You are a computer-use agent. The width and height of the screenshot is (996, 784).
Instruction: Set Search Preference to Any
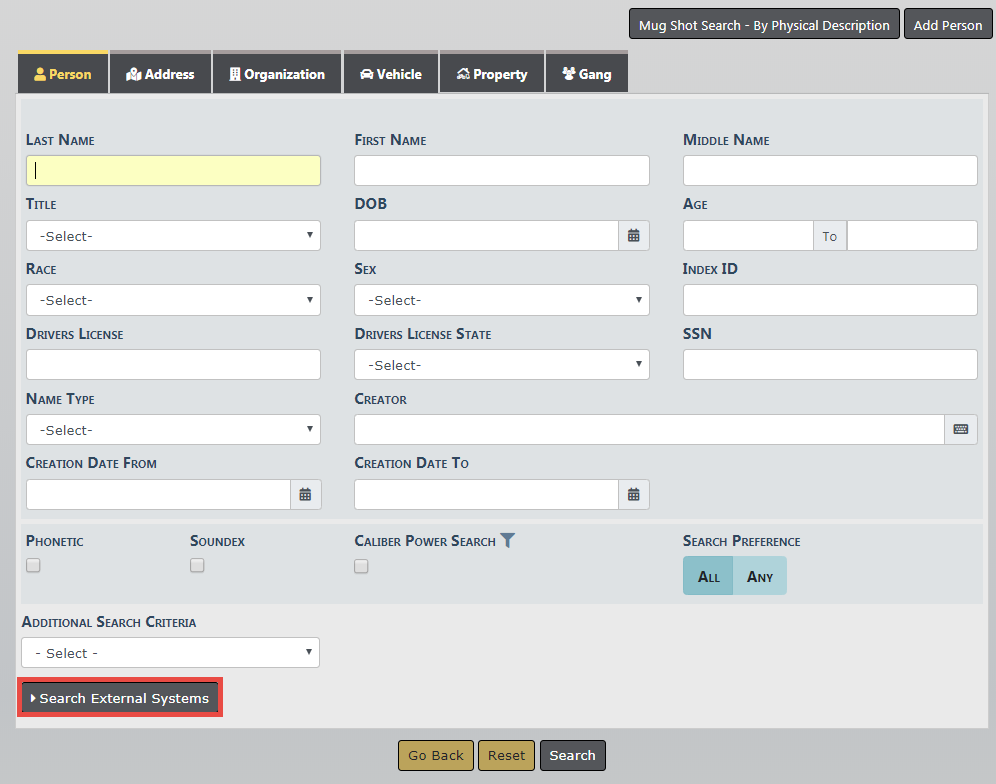tap(760, 576)
